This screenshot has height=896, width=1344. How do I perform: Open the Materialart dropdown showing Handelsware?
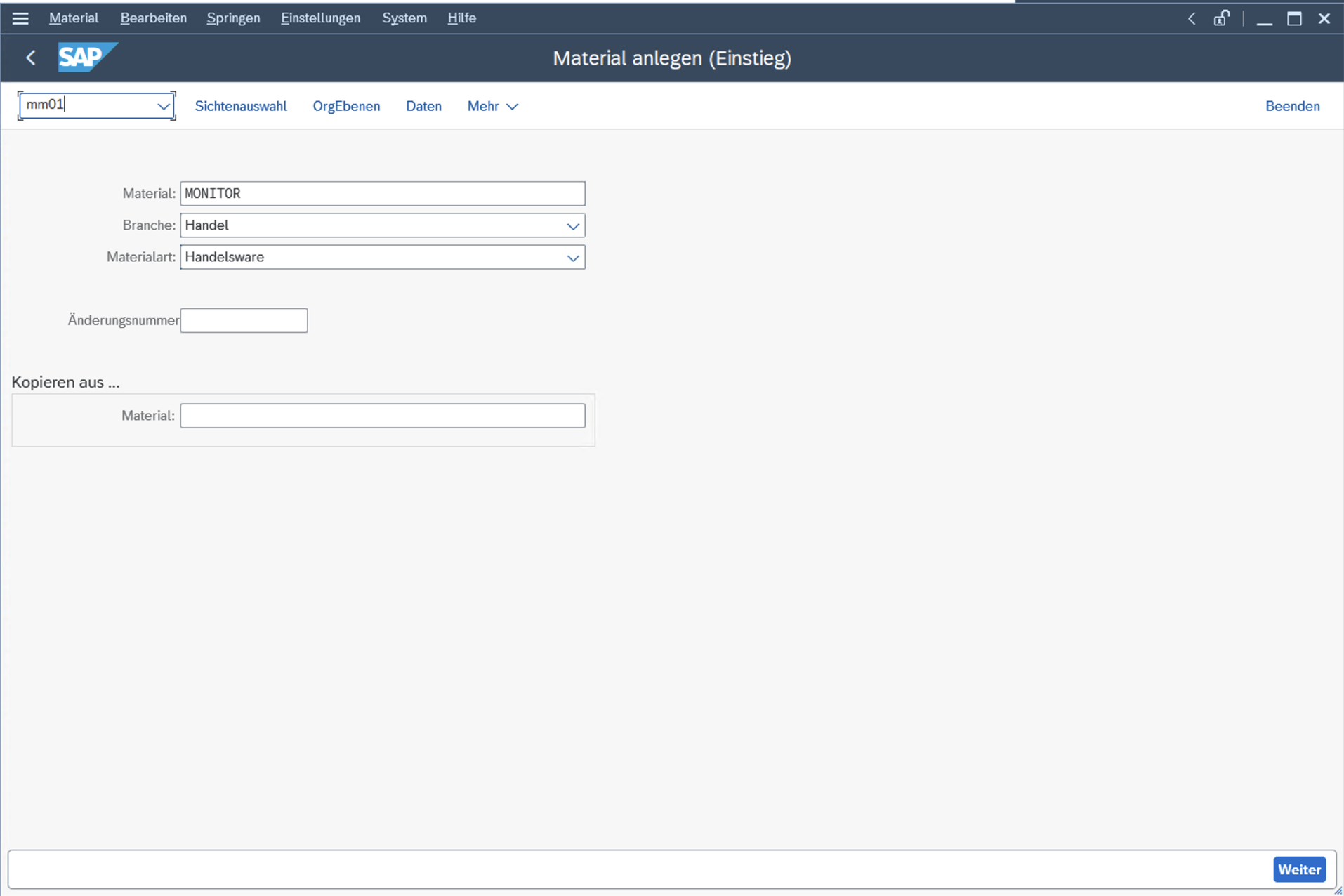[x=382, y=257]
